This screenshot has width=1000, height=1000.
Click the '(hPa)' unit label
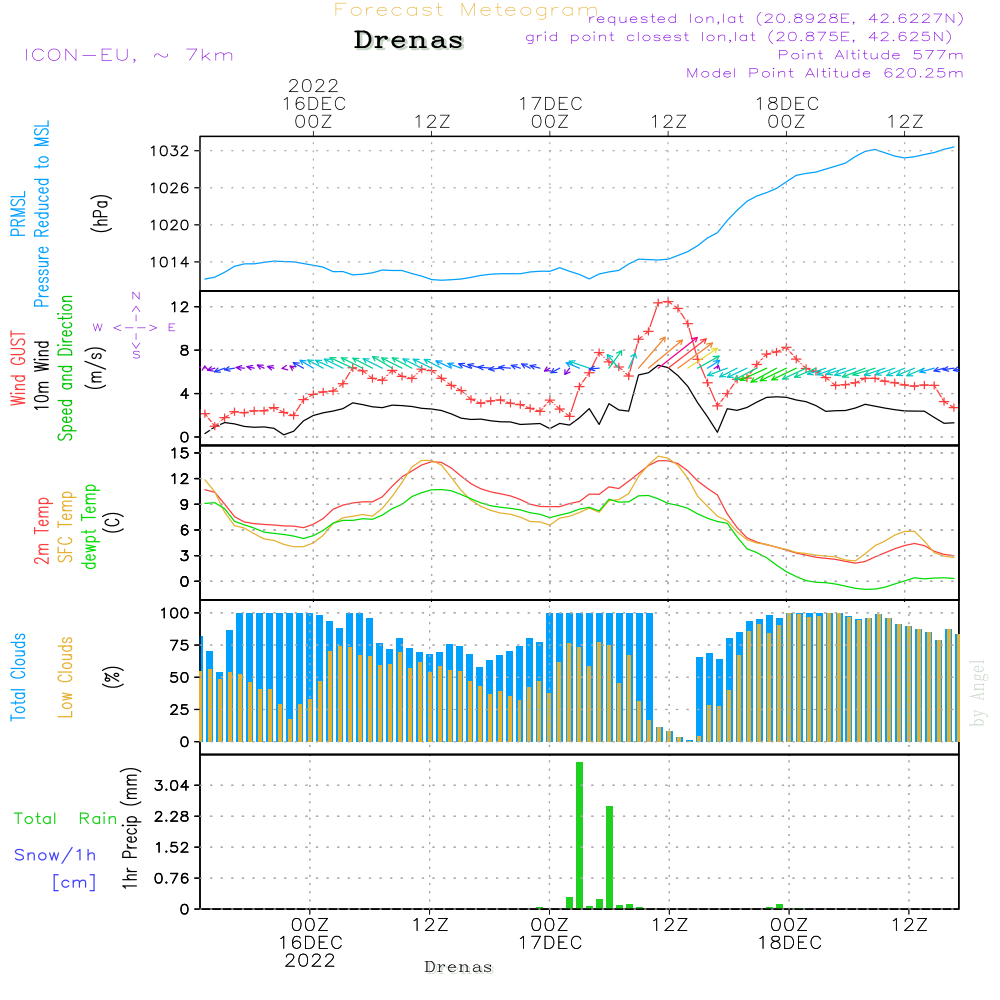tap(101, 214)
